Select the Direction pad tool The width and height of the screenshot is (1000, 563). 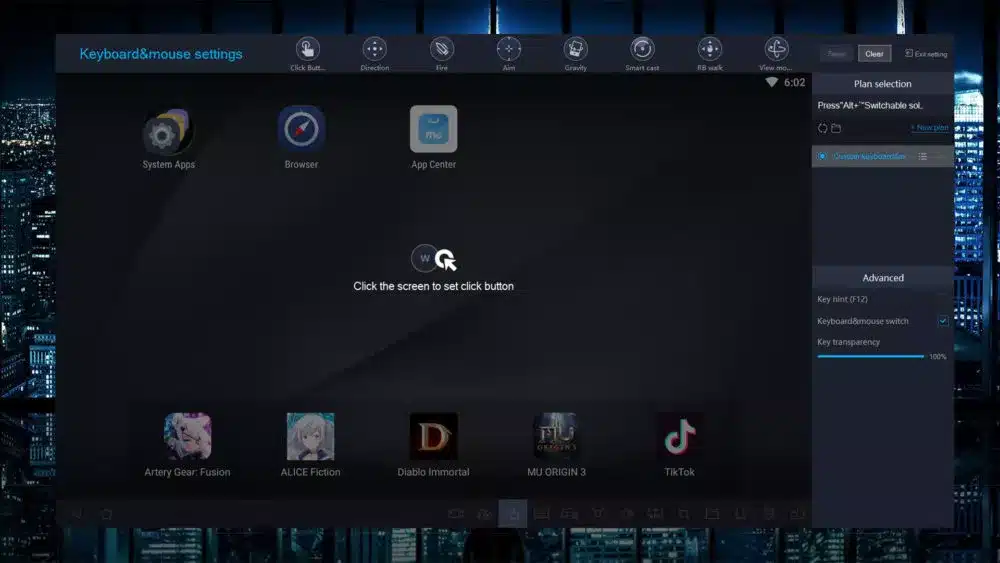(374, 54)
